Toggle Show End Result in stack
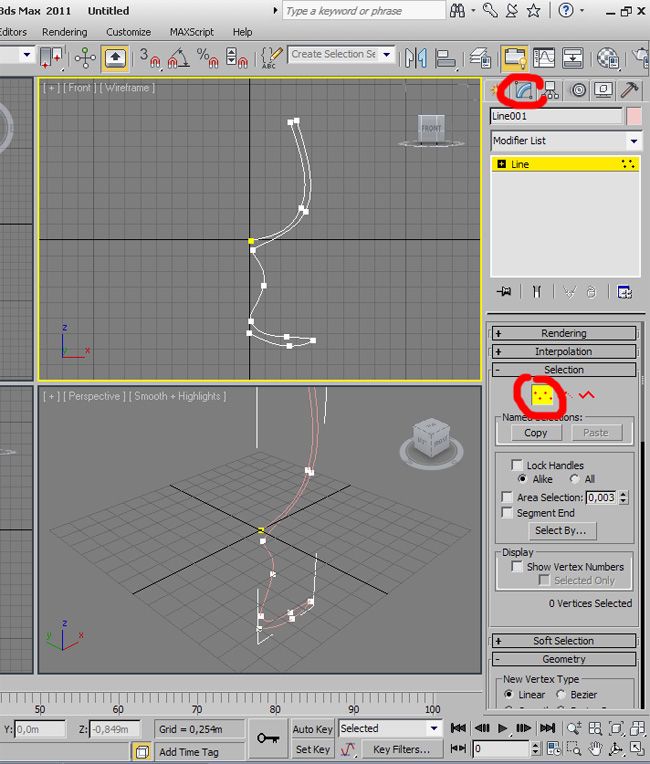 click(536, 292)
